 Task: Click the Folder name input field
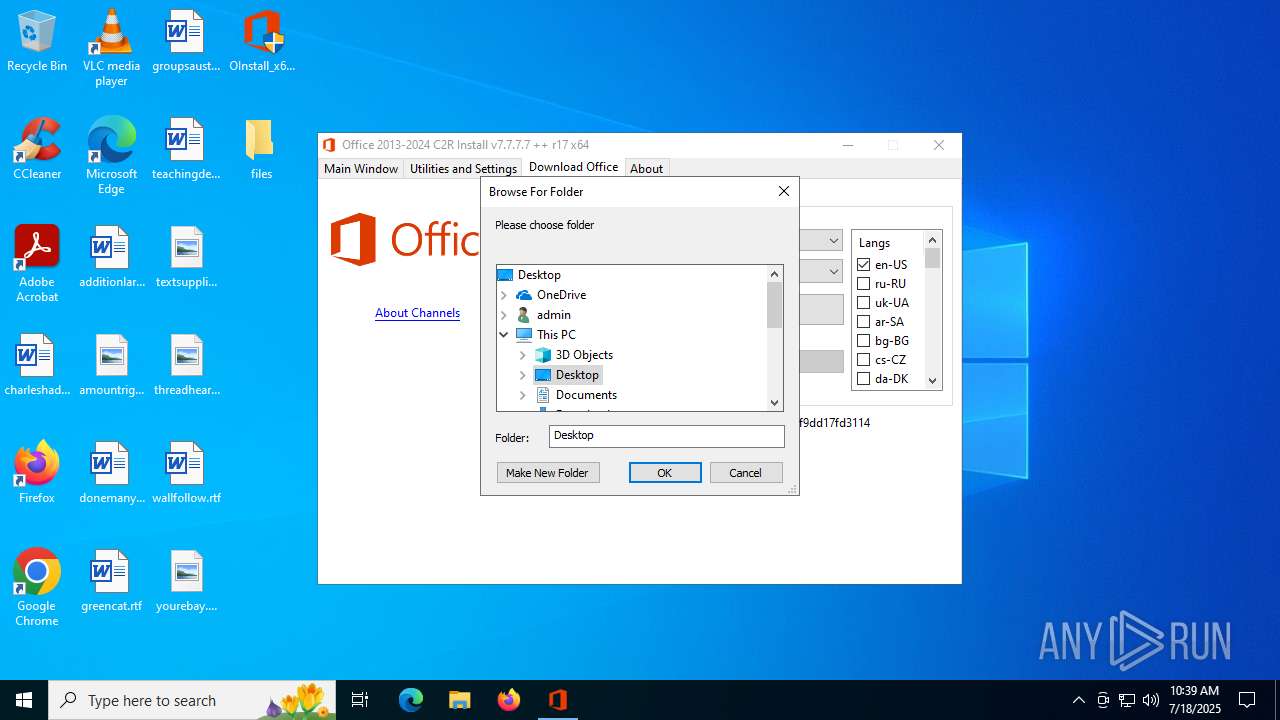(667, 436)
